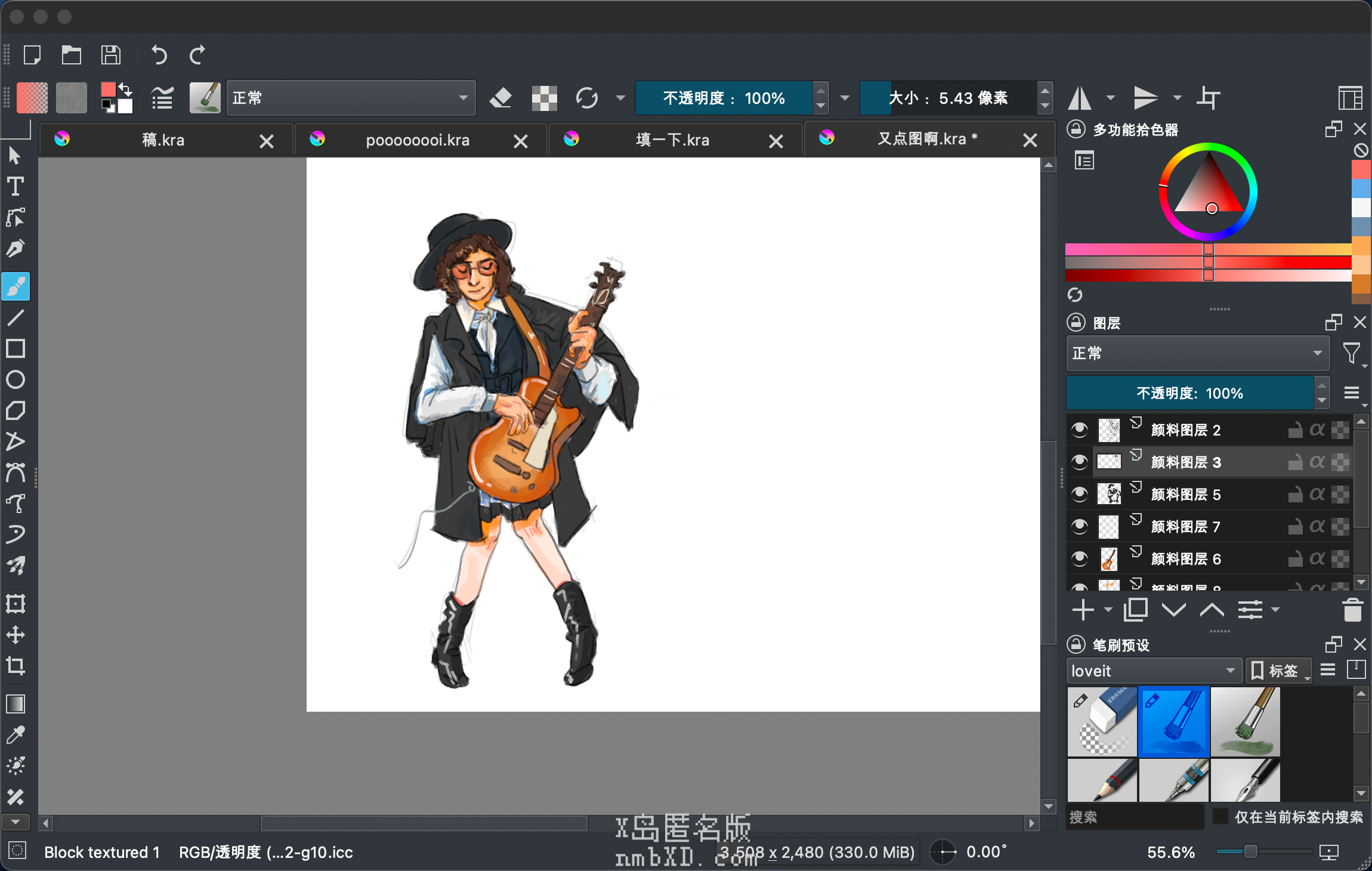Hide 颜料图层 2 layer visibility

coord(1079,430)
